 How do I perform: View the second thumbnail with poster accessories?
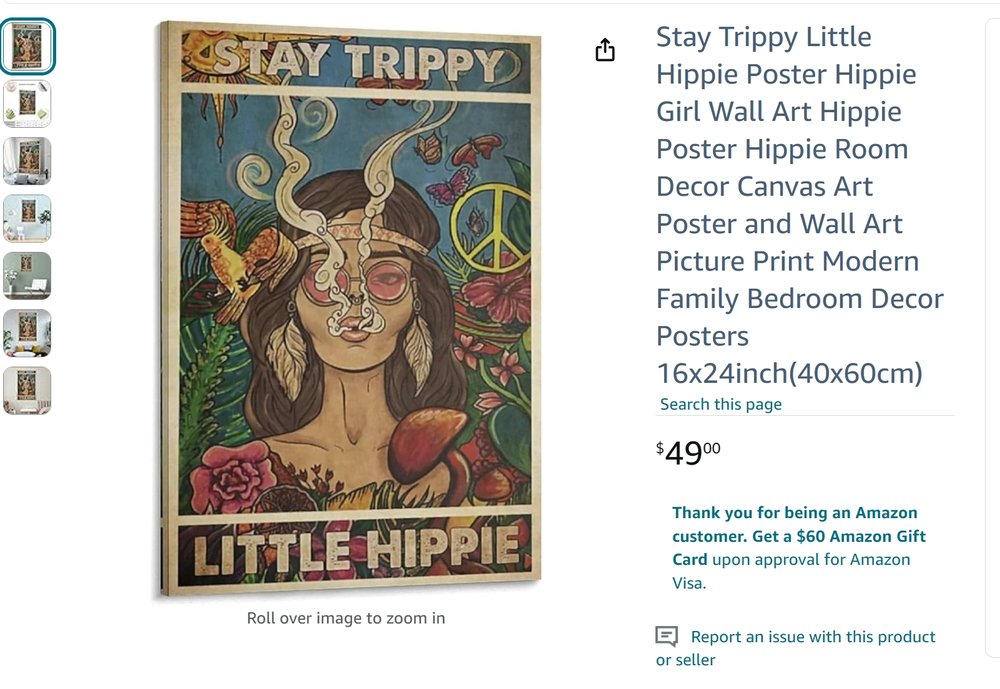(27, 103)
